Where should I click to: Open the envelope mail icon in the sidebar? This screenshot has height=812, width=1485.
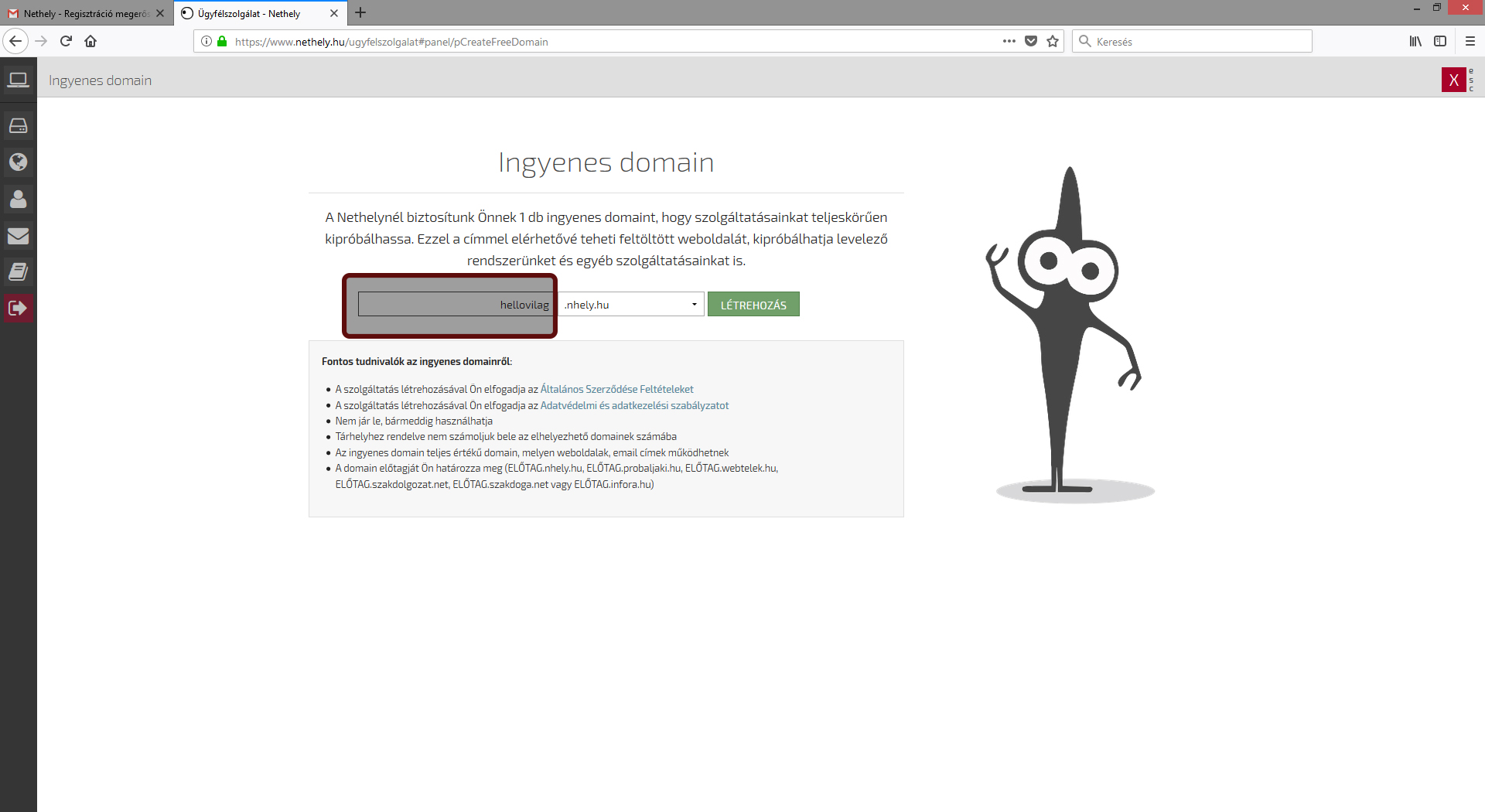(18, 236)
